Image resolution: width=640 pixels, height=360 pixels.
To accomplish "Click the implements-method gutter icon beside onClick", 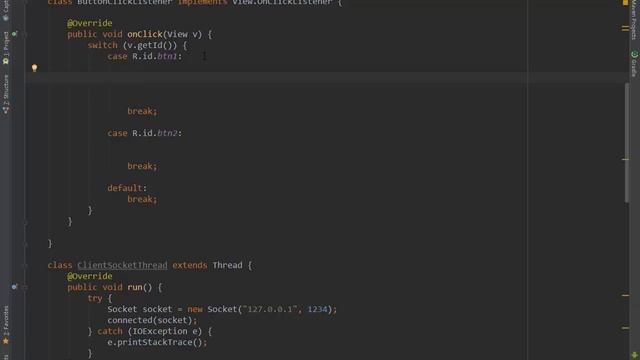I will [15, 34].
